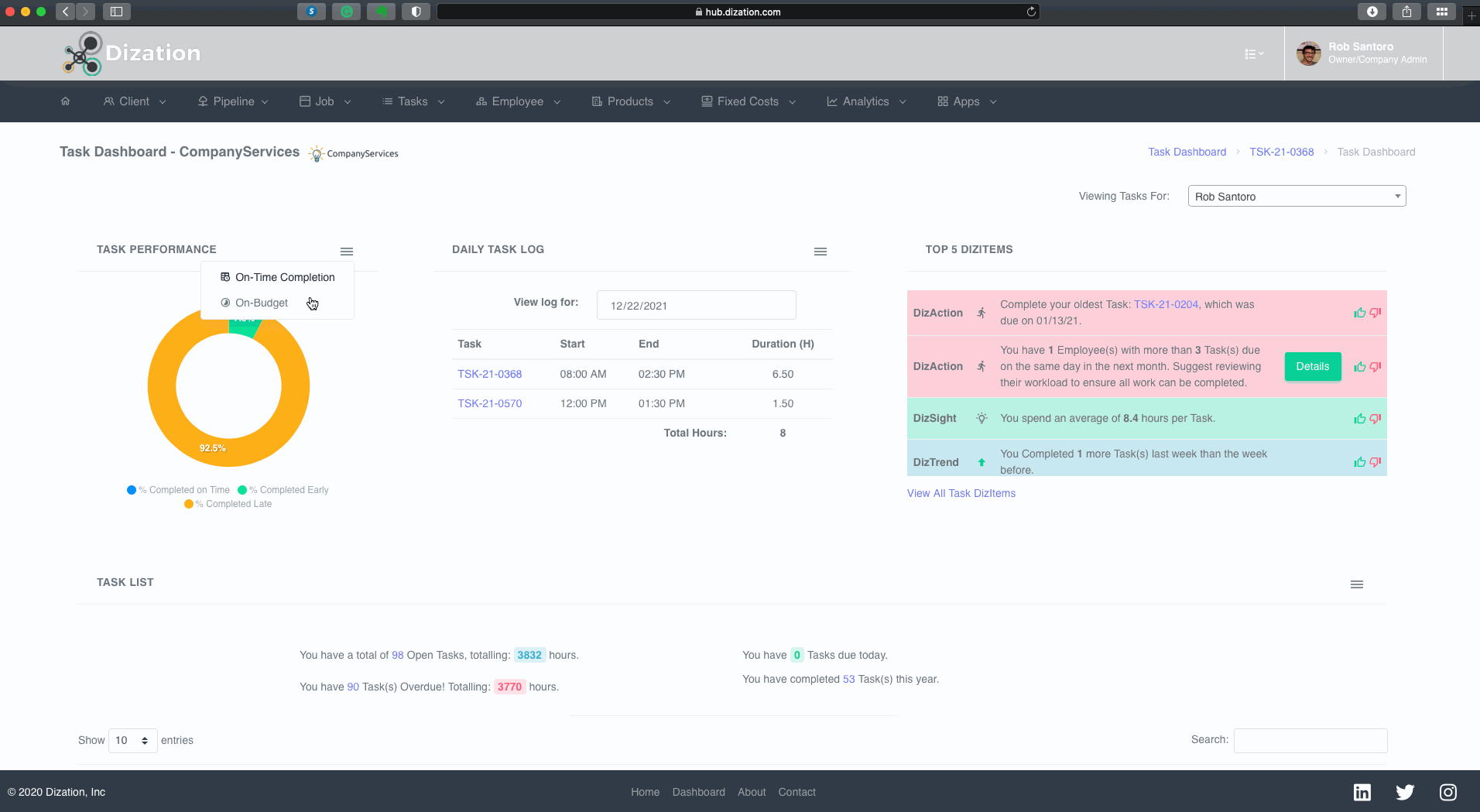The image size is (1480, 812).
Task: Open the Show entries count dropdown
Action: pyautogui.click(x=132, y=741)
